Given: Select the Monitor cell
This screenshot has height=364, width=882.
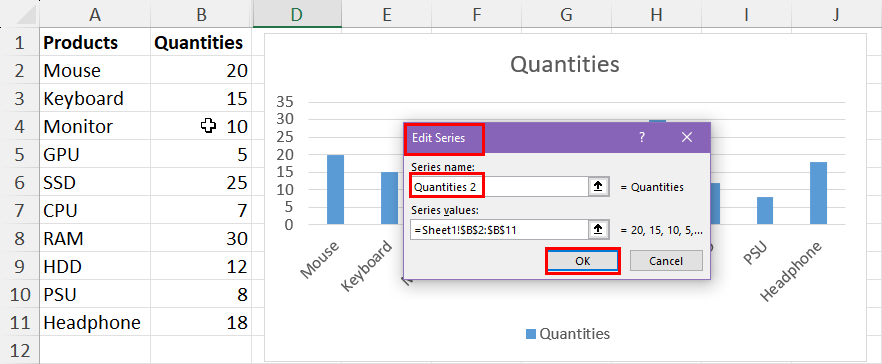Looking at the screenshot, I should 95,126.
